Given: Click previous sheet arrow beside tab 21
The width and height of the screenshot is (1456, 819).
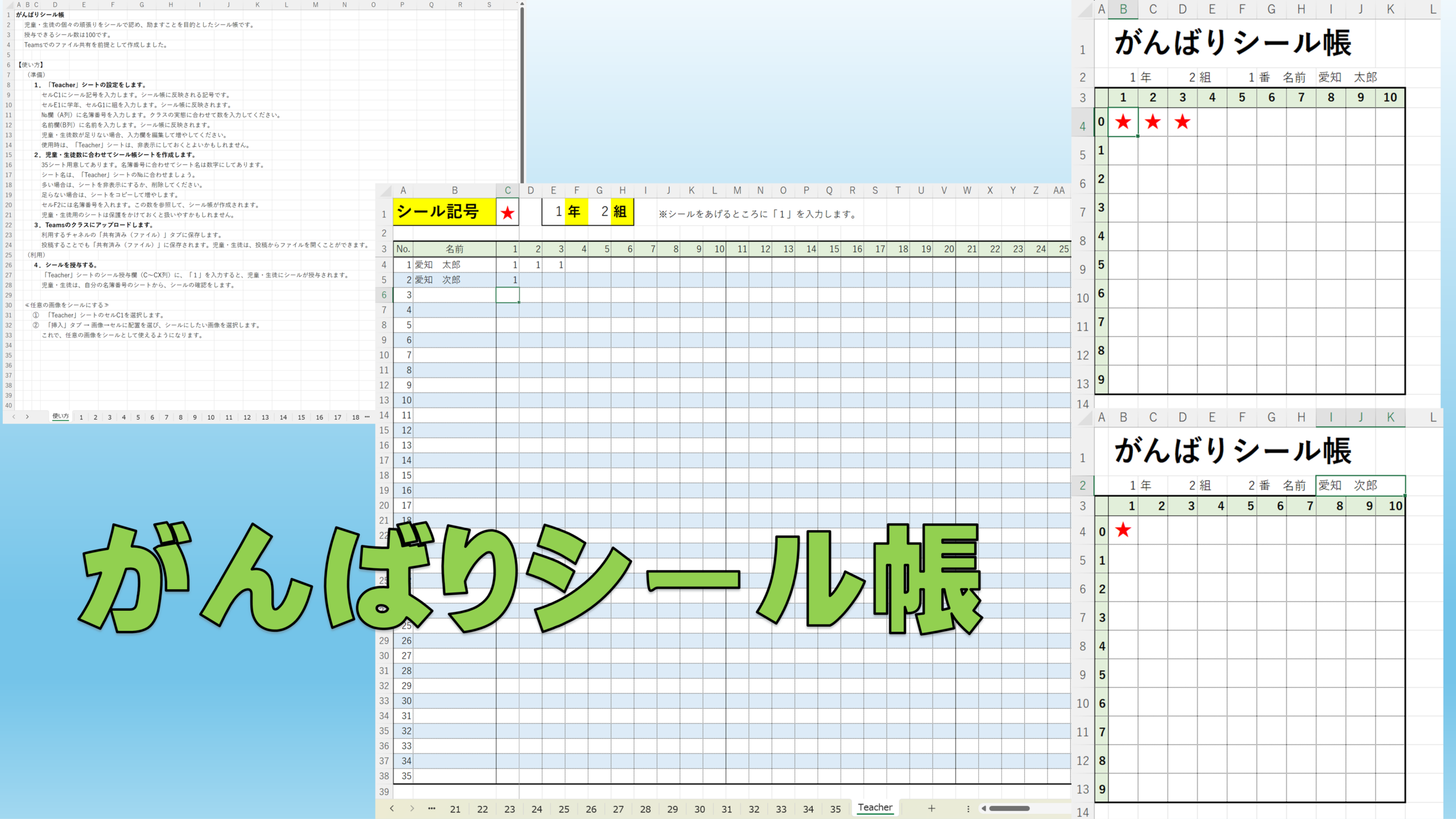Looking at the screenshot, I should click(392, 808).
